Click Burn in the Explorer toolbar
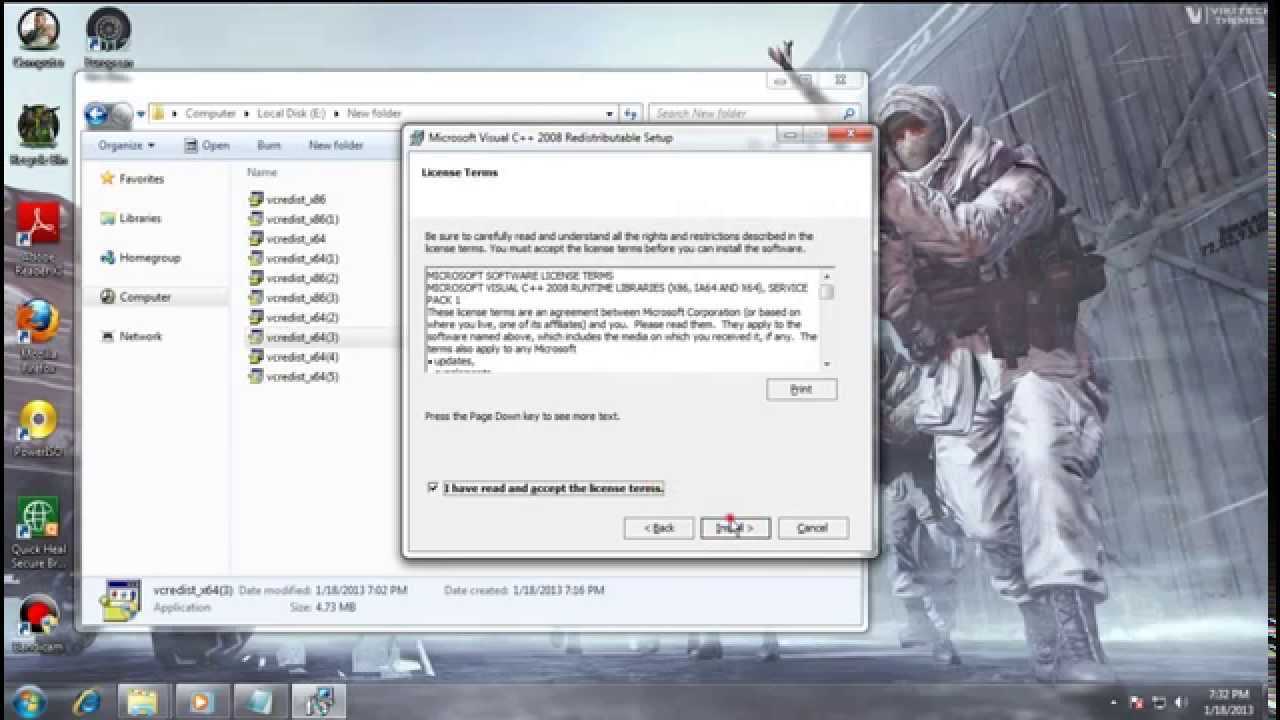1280x720 pixels. pos(269,145)
